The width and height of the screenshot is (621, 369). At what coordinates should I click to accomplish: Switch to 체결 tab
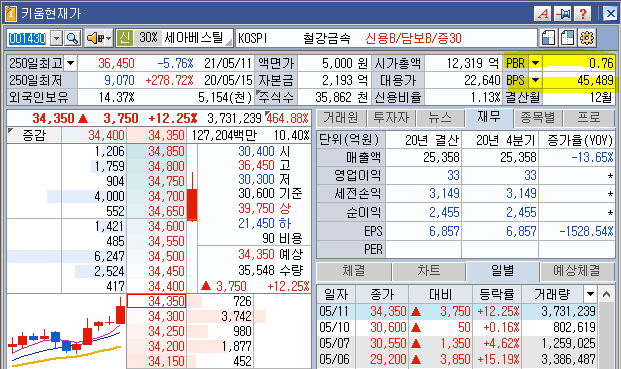pyautogui.click(x=354, y=271)
